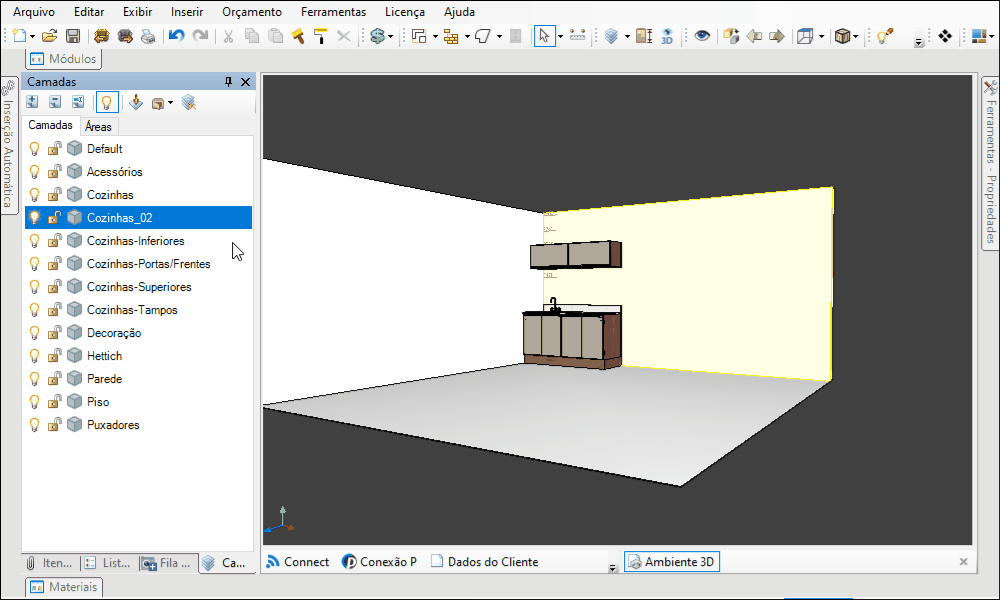Open the dropdown arrow beside the dollar icon
1000x600 pixels.
(390, 36)
